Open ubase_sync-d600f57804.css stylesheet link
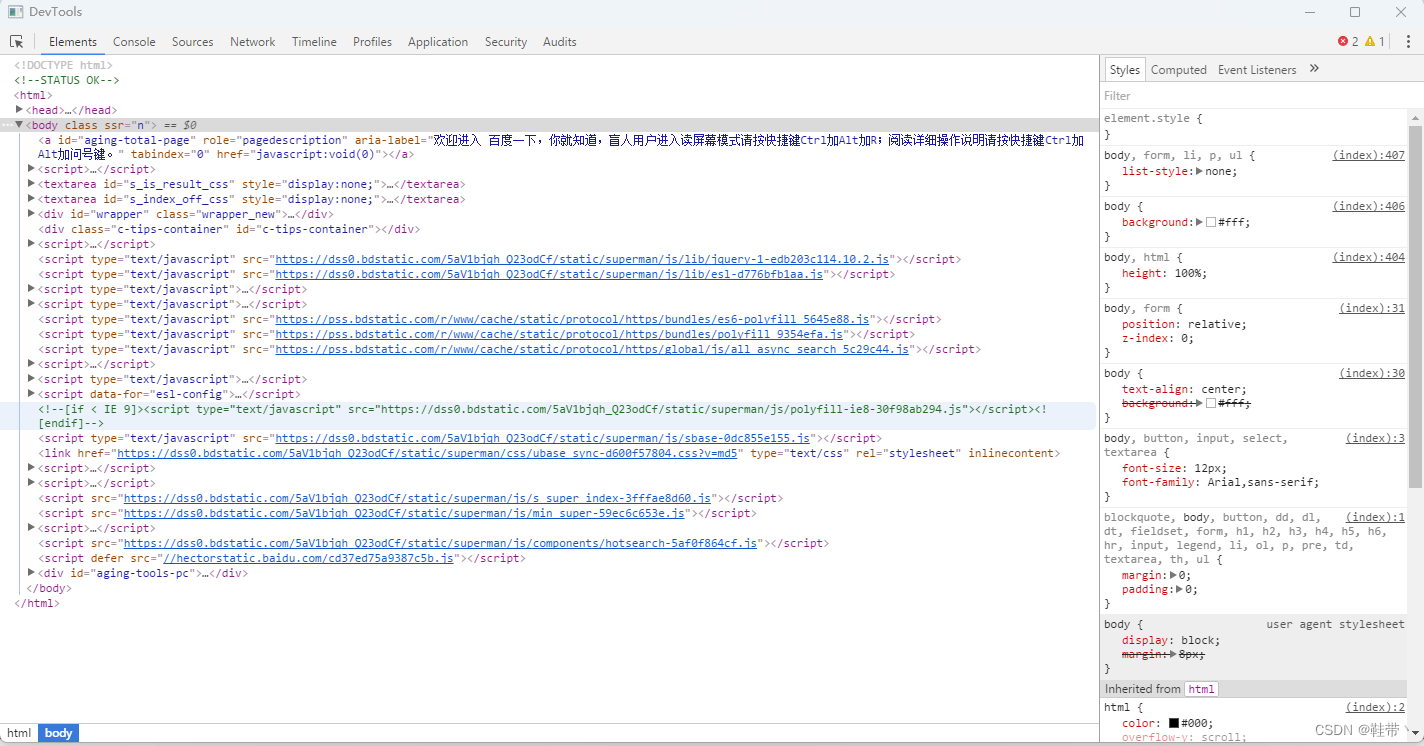 click(428, 453)
